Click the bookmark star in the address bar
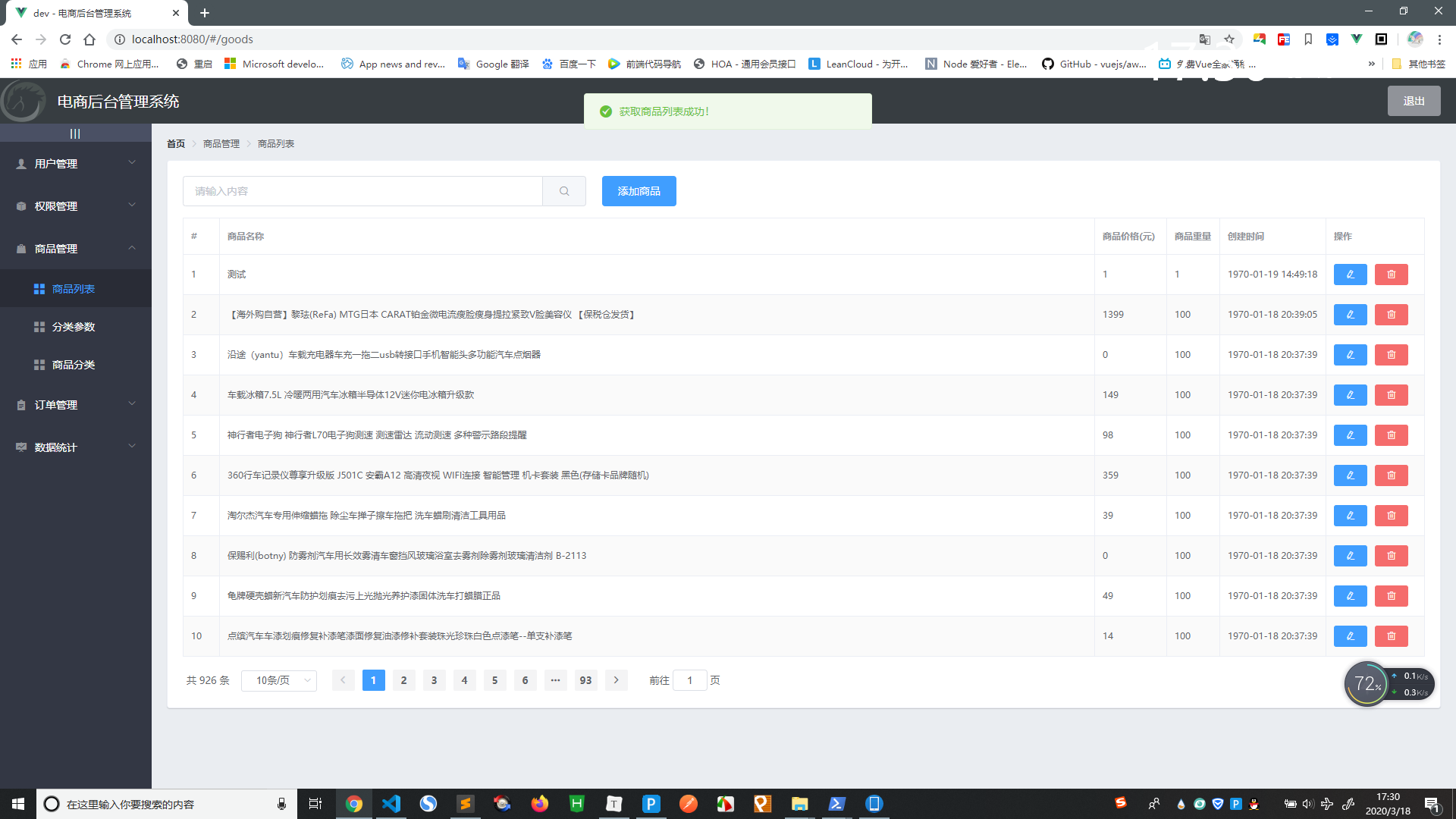 [x=1229, y=39]
